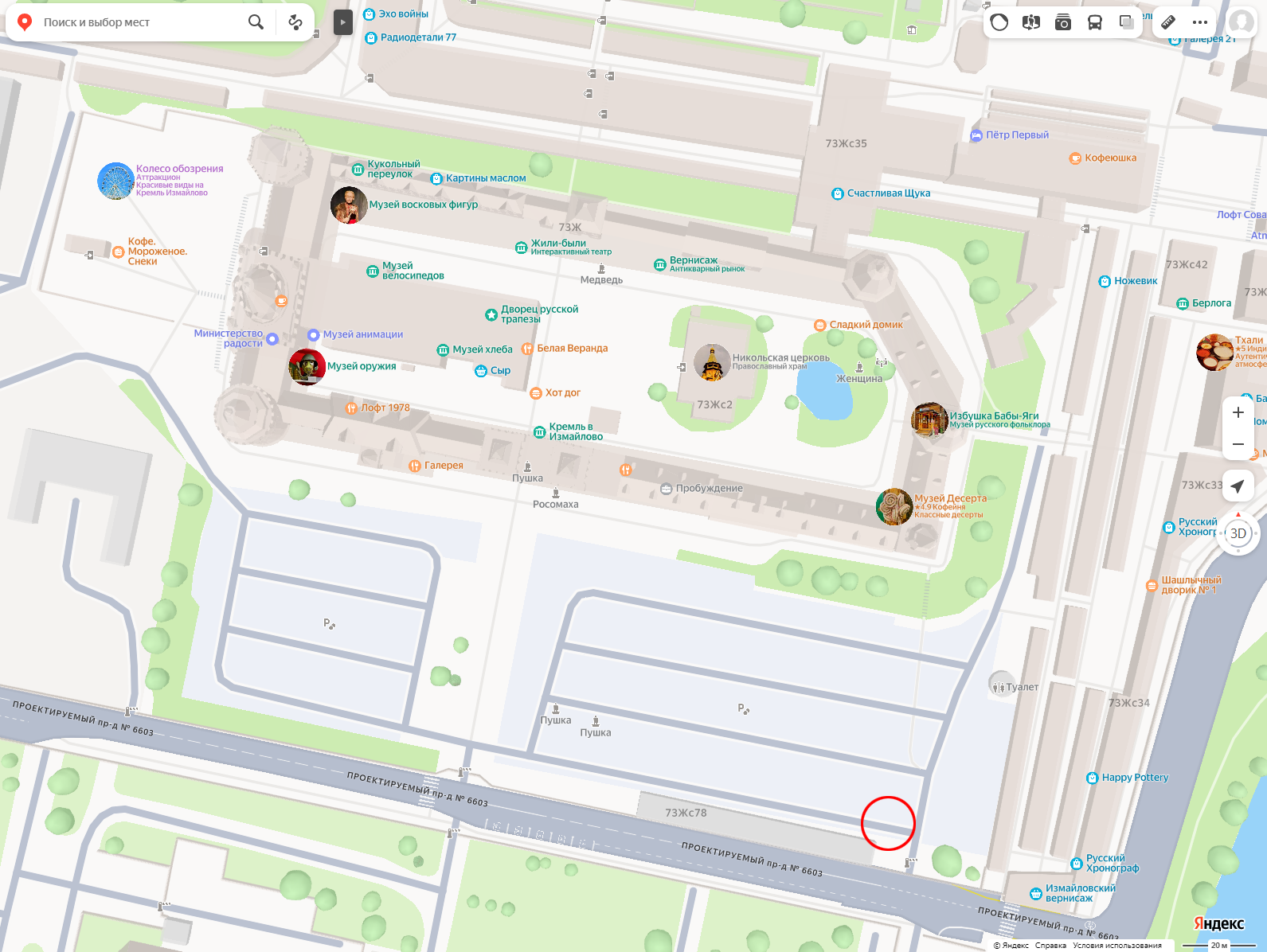Open the route builder icon
The image size is (1267, 952).
click(295, 22)
